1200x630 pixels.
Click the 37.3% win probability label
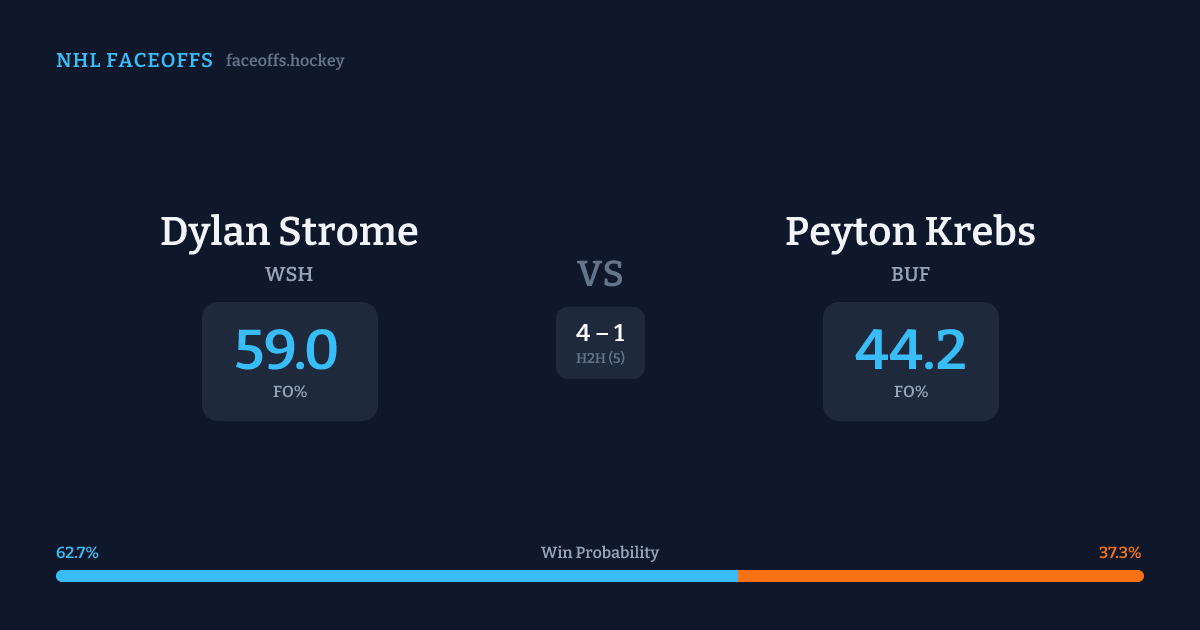coord(1120,552)
